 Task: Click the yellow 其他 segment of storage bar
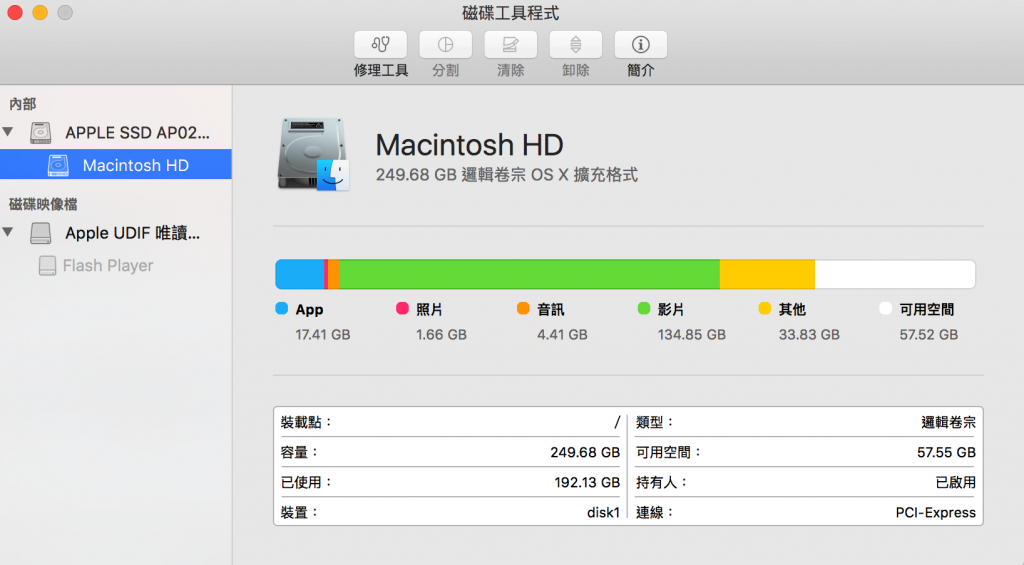tap(767, 274)
